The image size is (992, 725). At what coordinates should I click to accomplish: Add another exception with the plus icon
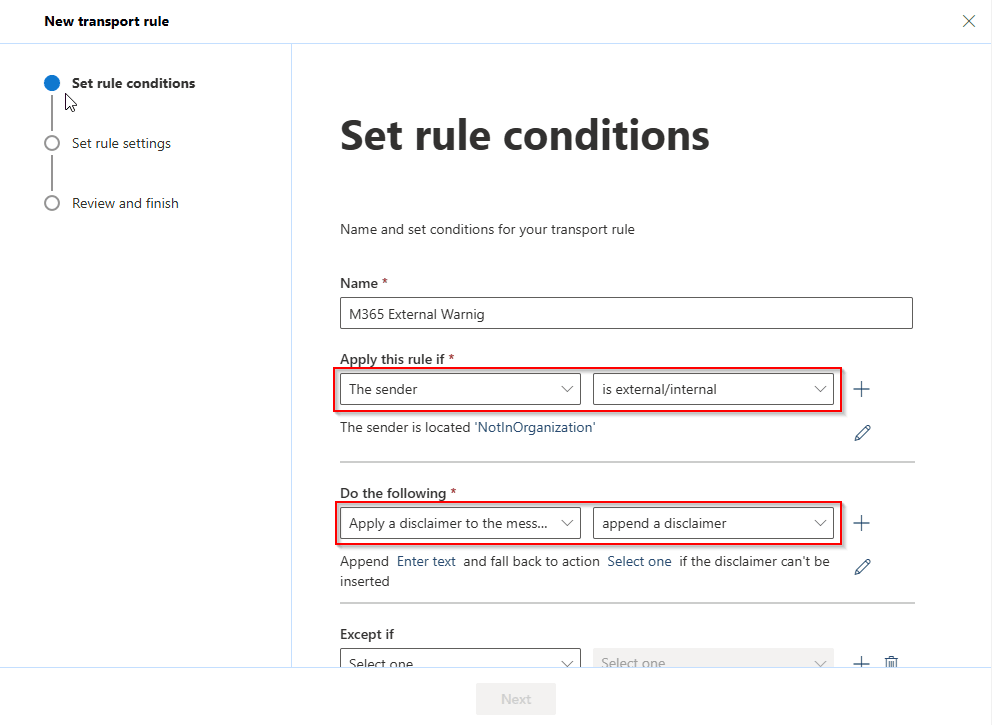[x=861, y=662]
